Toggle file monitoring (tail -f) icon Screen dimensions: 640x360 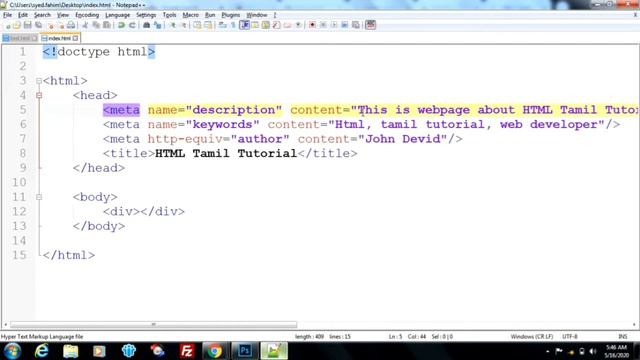coord(298,25)
